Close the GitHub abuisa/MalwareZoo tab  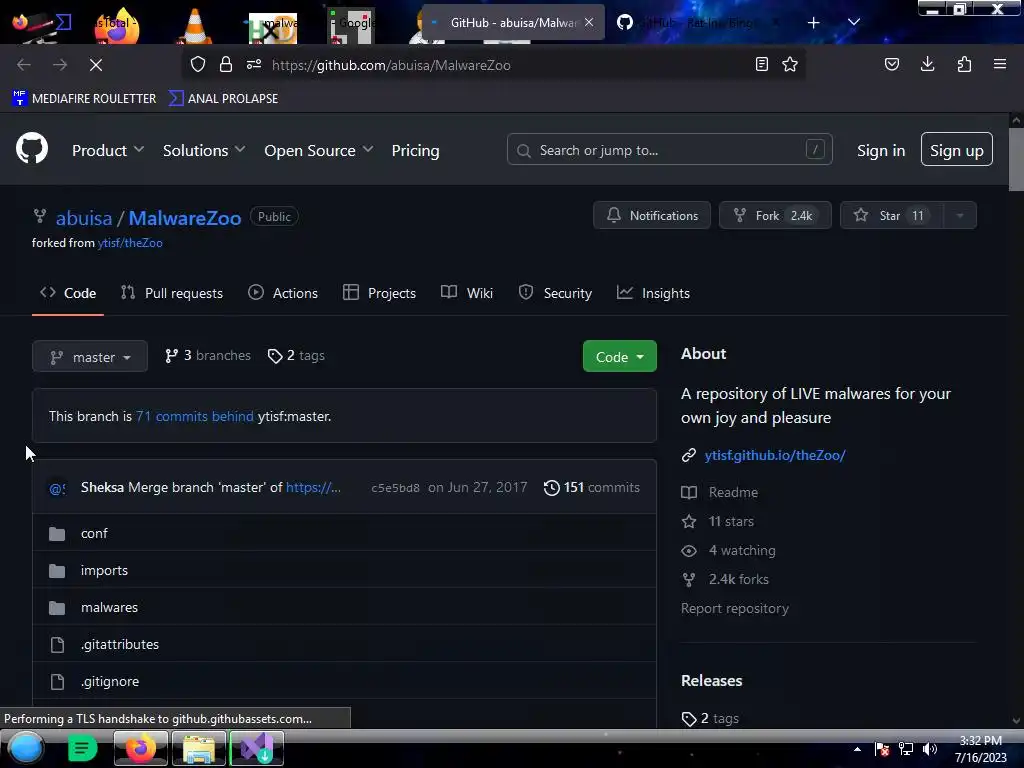[x=589, y=22]
